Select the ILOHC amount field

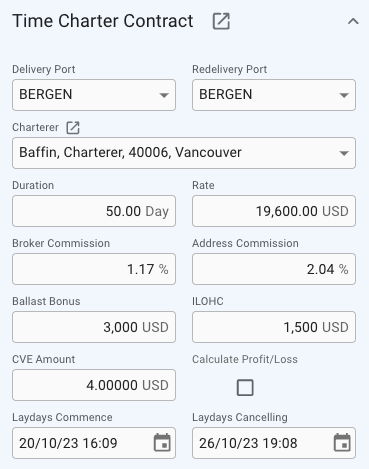click(274, 327)
